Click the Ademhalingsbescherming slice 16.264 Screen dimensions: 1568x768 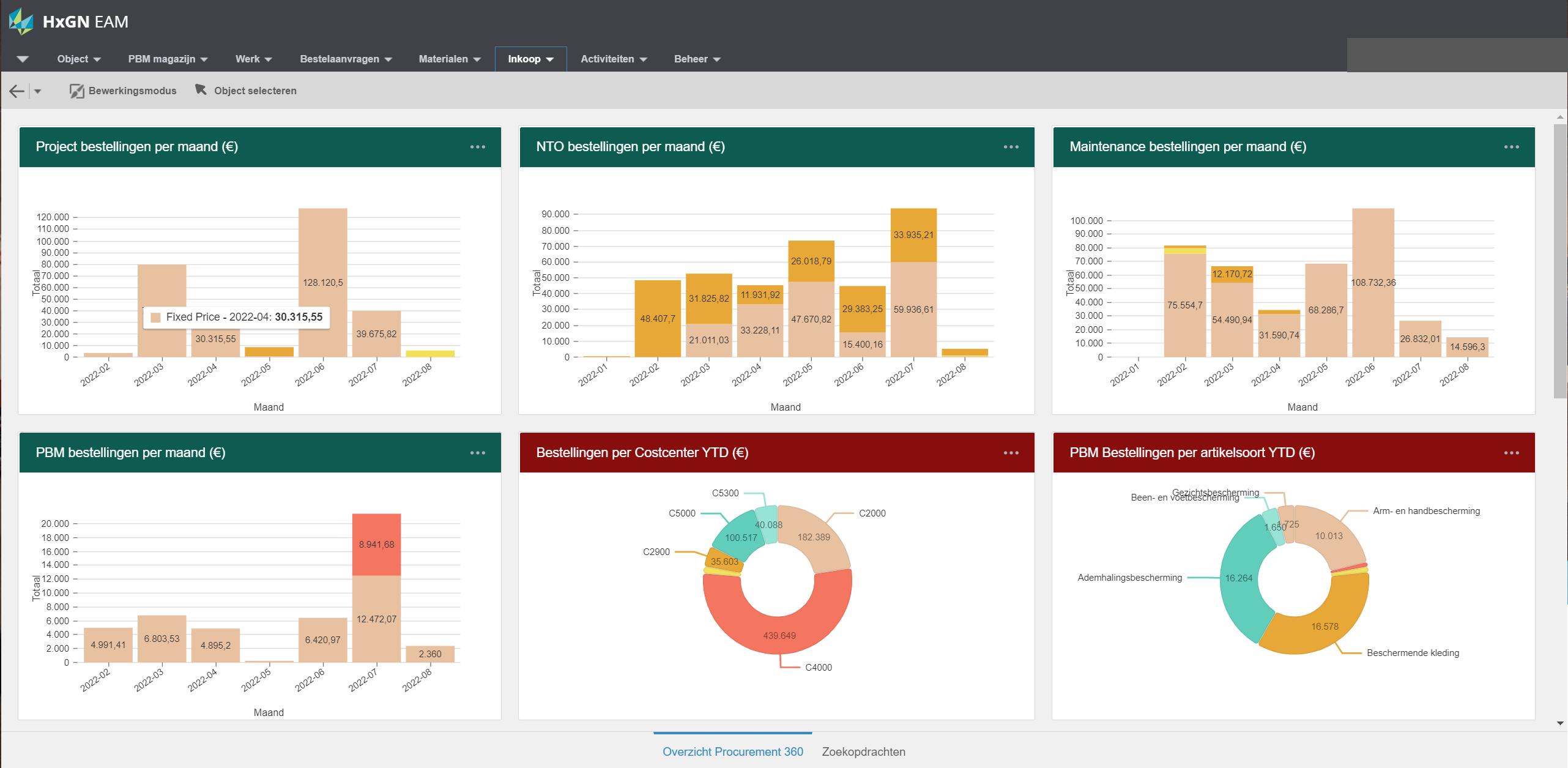[x=1239, y=578]
